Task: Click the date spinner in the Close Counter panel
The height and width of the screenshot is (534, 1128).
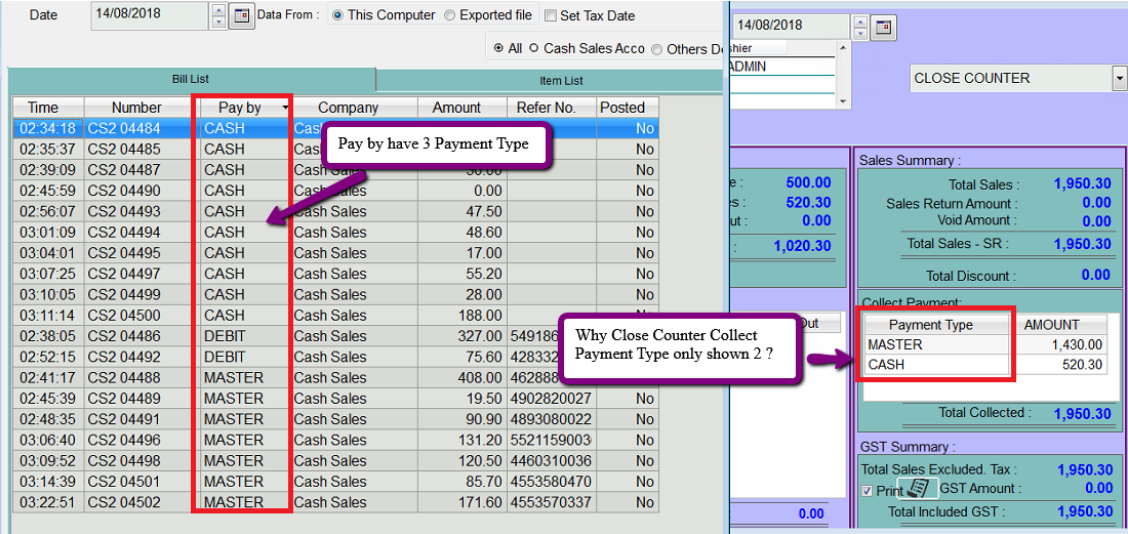Action: tap(860, 26)
